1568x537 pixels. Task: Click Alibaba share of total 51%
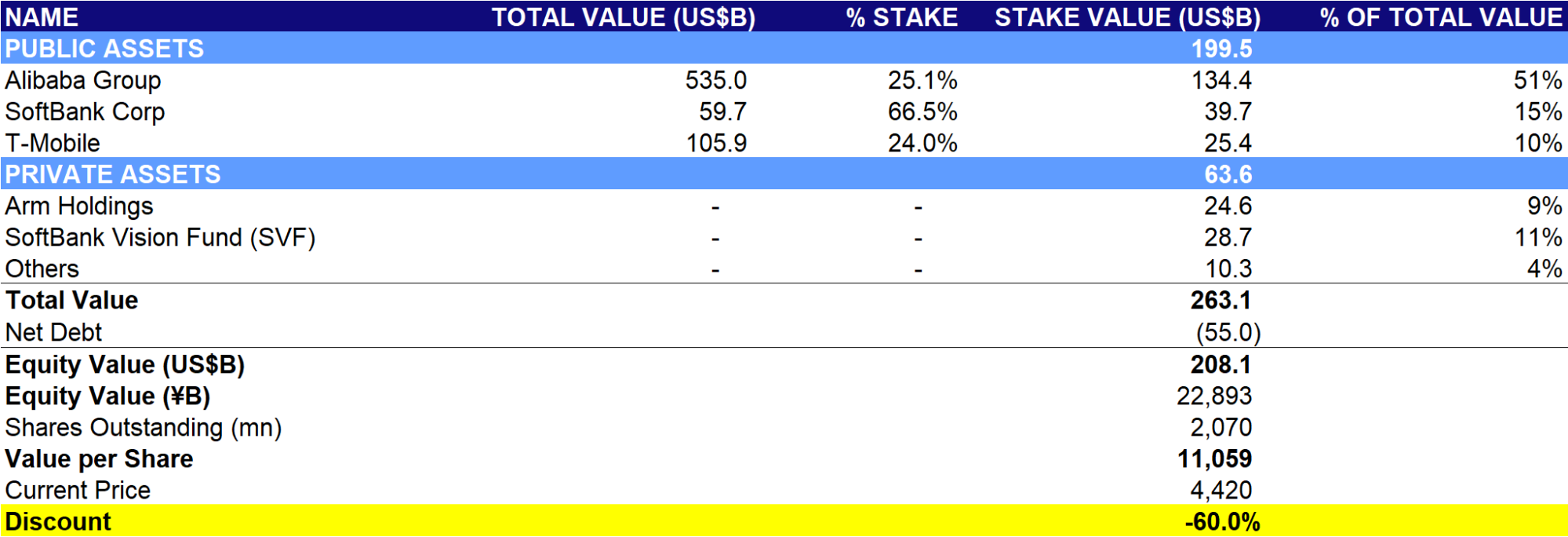pyautogui.click(x=1538, y=80)
